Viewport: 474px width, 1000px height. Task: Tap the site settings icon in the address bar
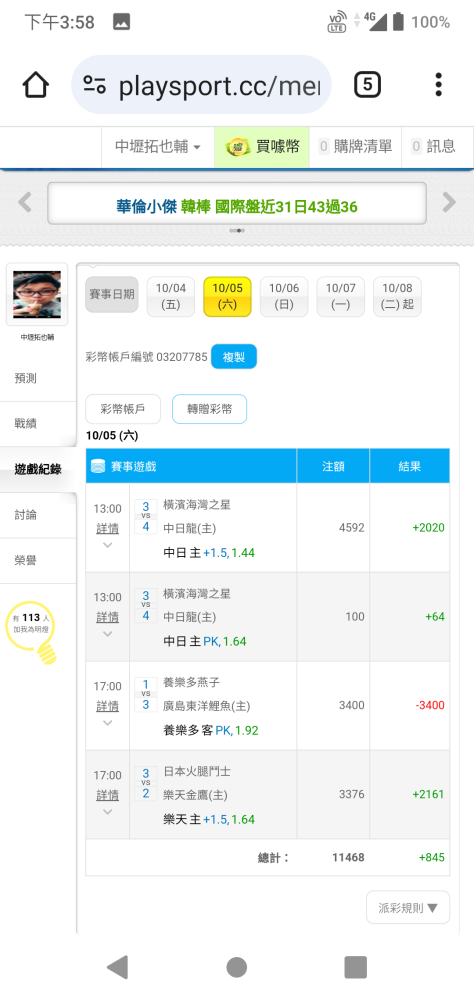94,85
